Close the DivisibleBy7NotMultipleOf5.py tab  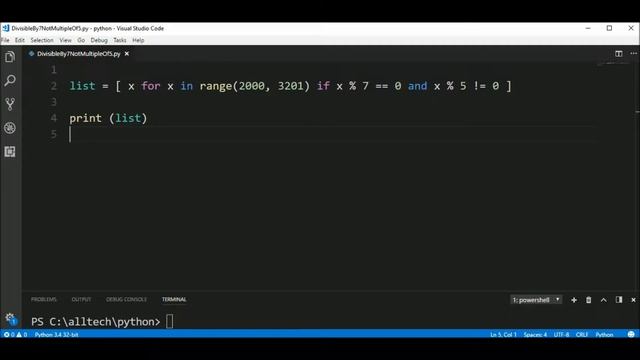[x=127, y=53]
